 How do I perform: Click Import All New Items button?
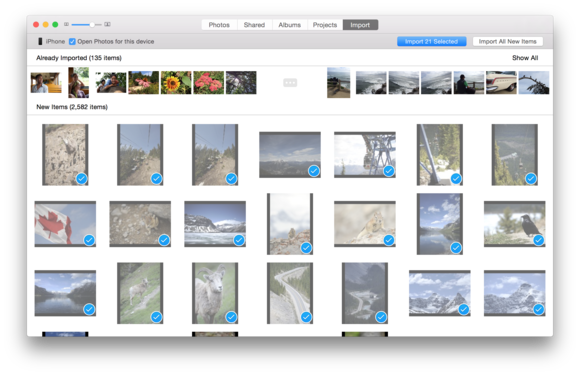click(x=508, y=41)
